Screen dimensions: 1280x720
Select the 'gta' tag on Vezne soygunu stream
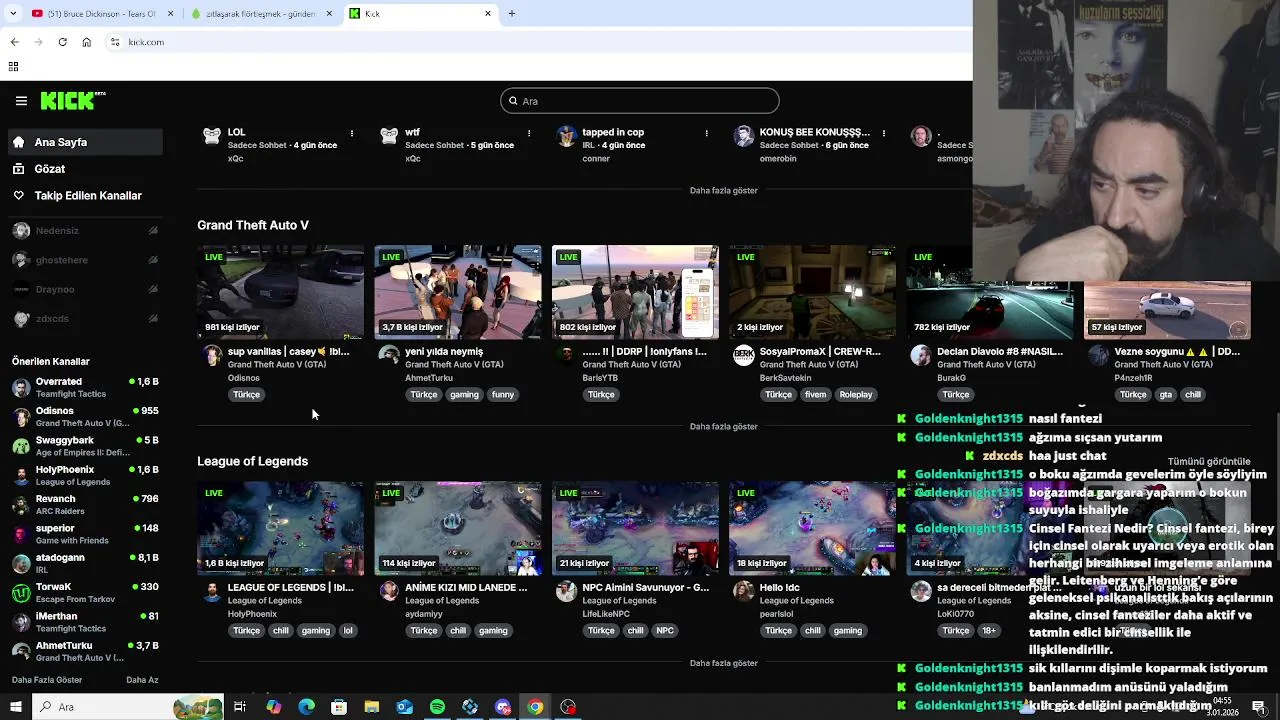(1165, 395)
